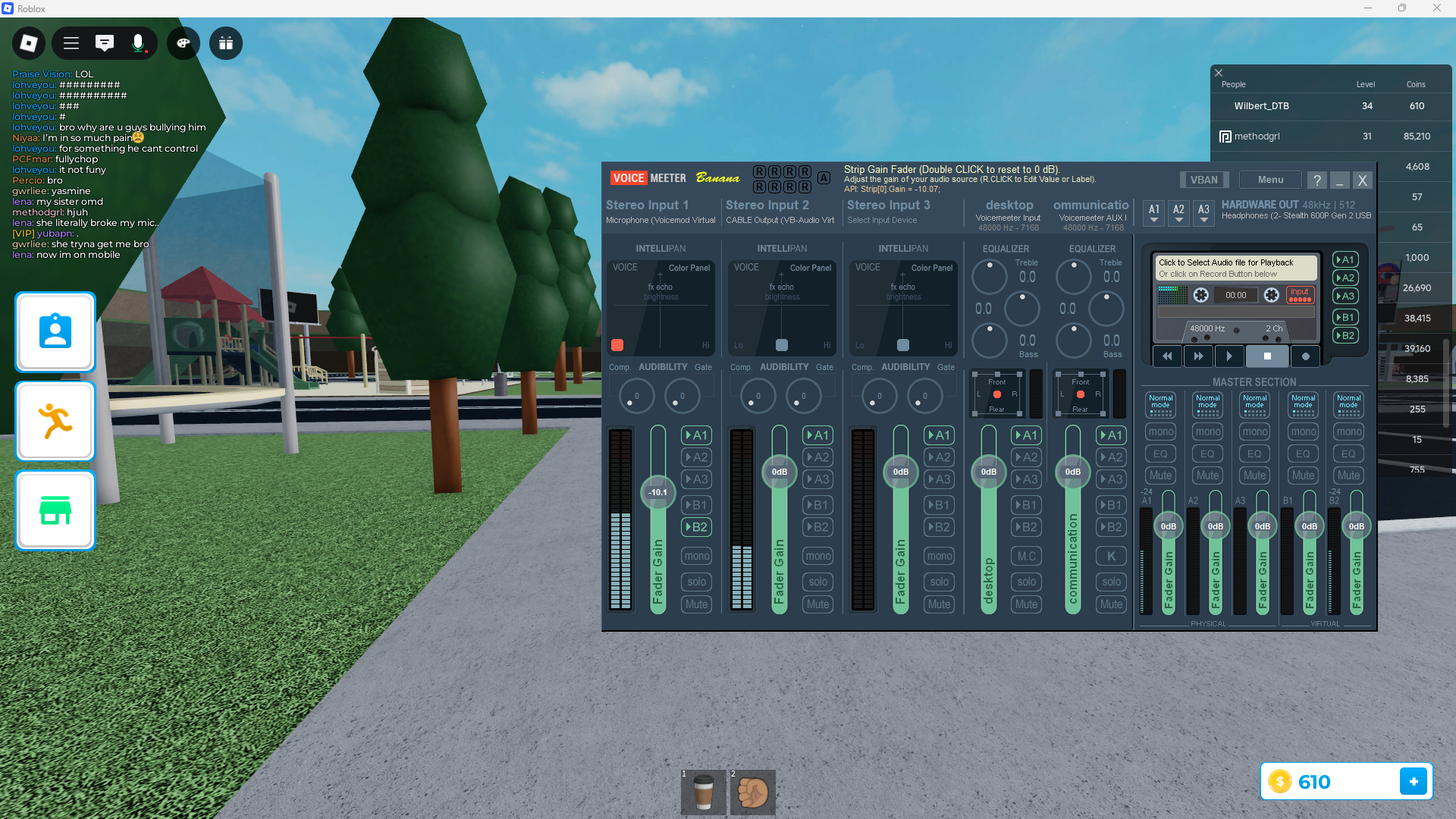This screenshot has width=1456, height=819.
Task: Toggle mono on Stereo Input 1
Action: (696, 556)
